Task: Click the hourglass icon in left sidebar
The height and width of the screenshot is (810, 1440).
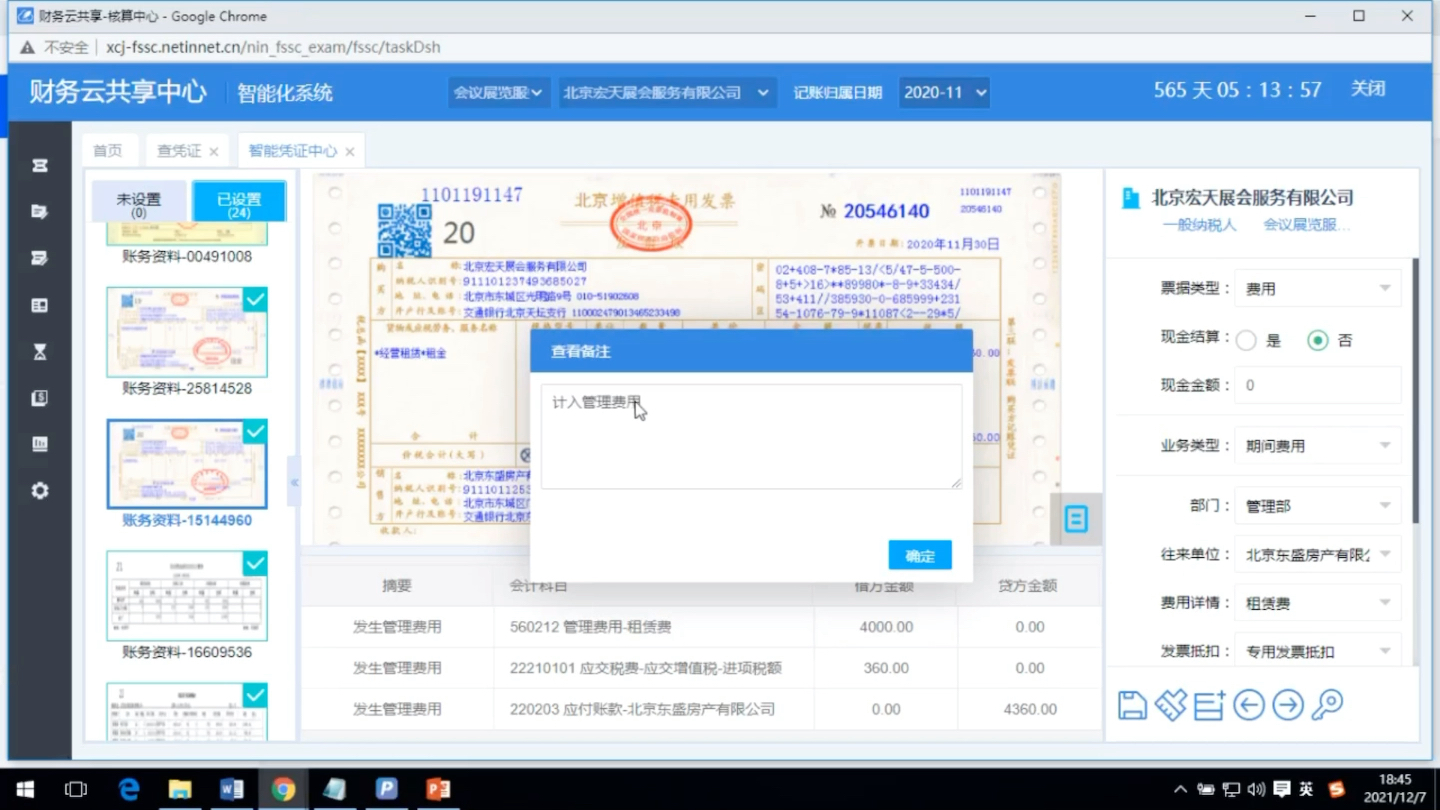Action: [40, 351]
